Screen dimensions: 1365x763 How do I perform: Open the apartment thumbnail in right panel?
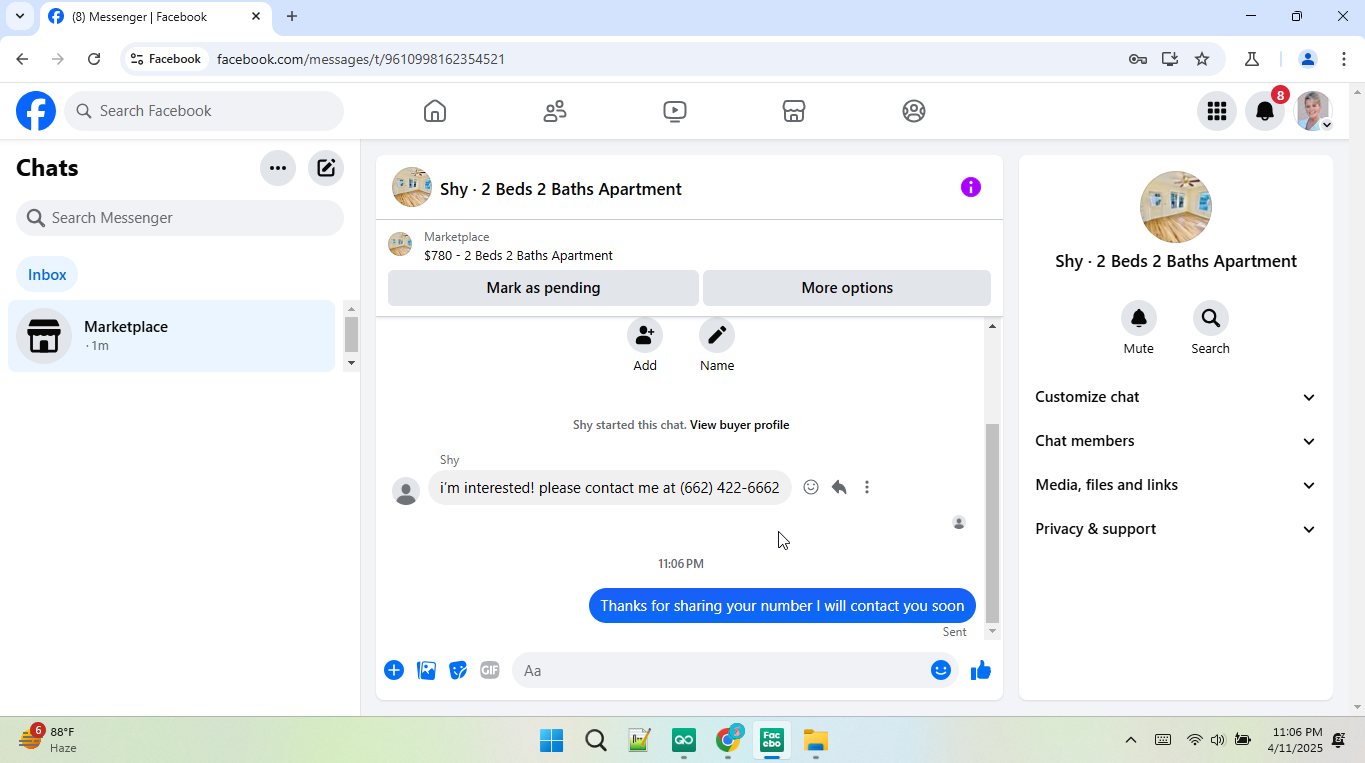tap(1176, 207)
